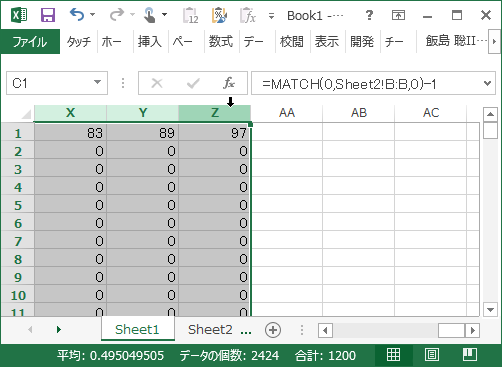Select column X header
This screenshot has width=502, height=367.
coord(70,113)
